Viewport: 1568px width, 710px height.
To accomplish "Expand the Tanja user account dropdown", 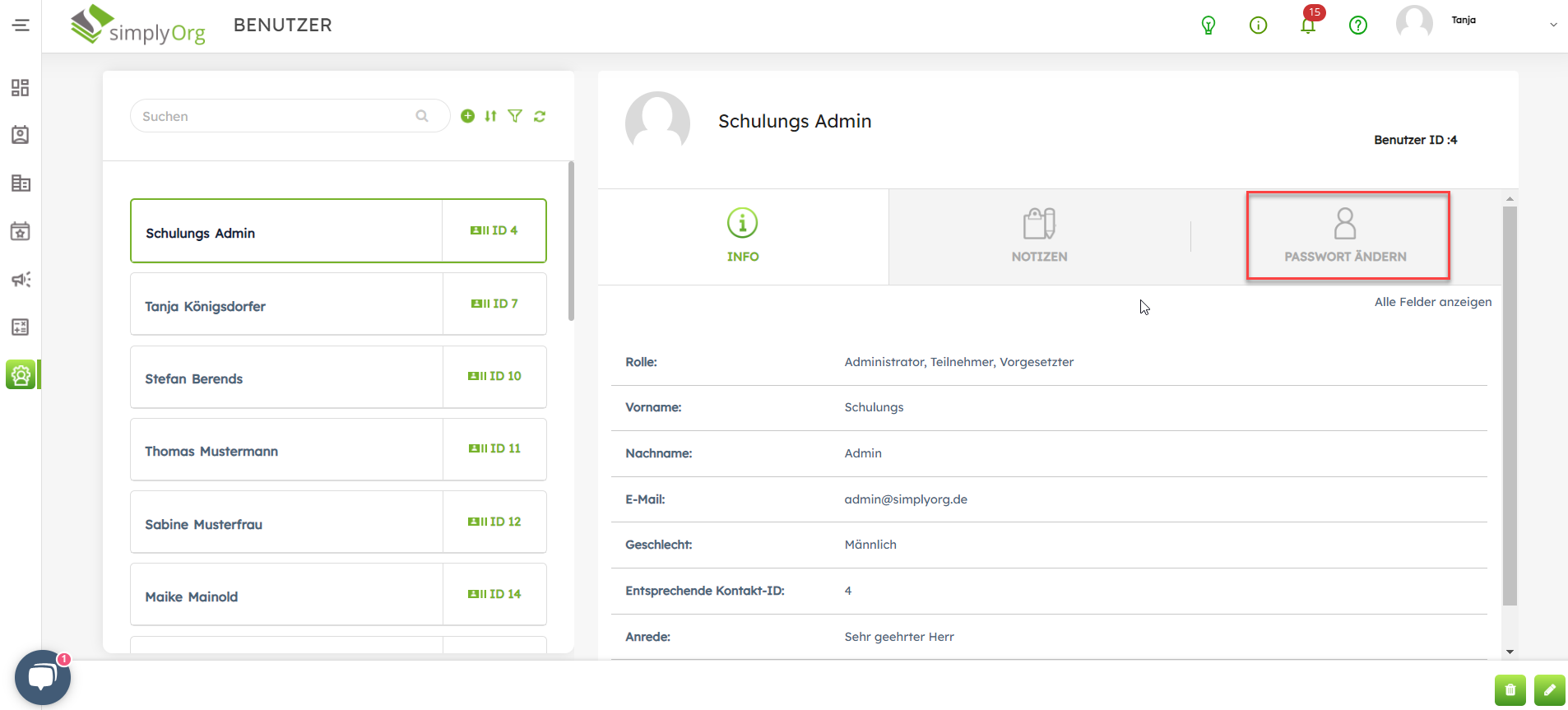I will click(x=1552, y=25).
